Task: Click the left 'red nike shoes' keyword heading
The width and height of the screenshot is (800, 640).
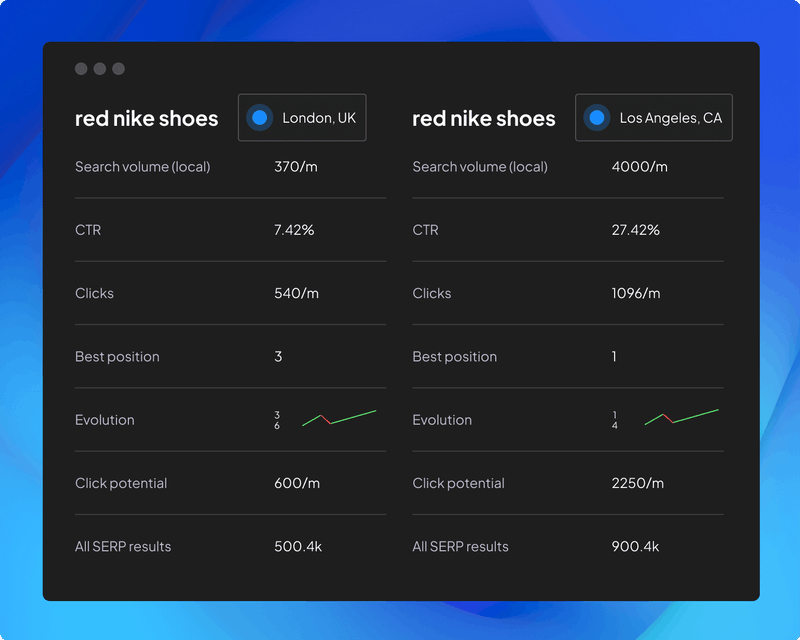Action: point(146,119)
